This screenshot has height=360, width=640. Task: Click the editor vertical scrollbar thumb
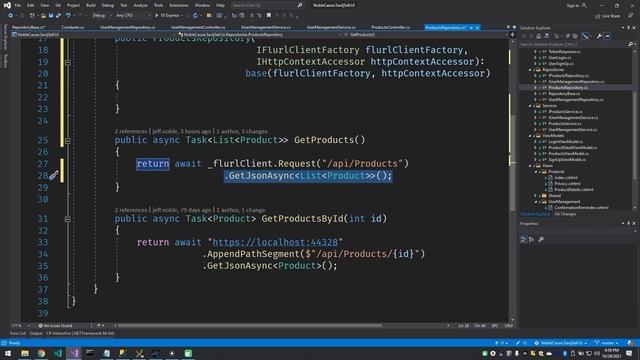(x=513, y=162)
